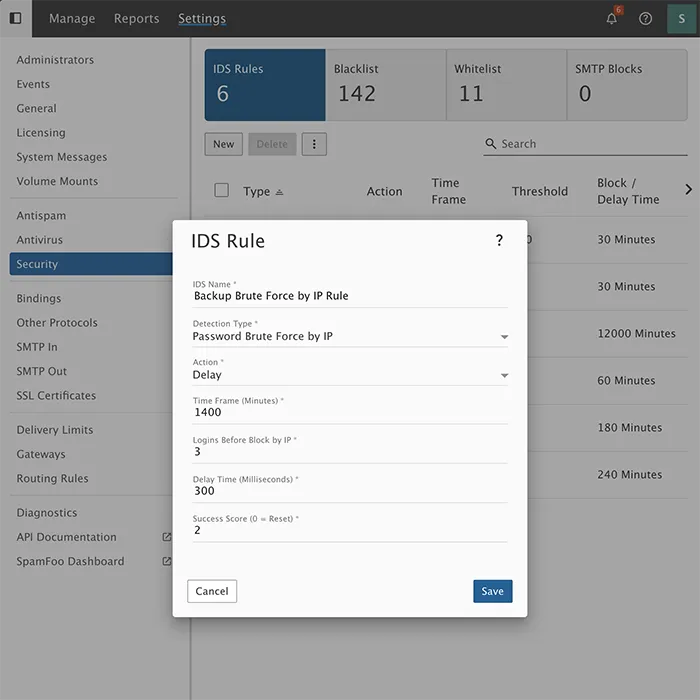The height and width of the screenshot is (700, 700).
Task: Open System Messages in the sidebar
Action: [x=62, y=157]
